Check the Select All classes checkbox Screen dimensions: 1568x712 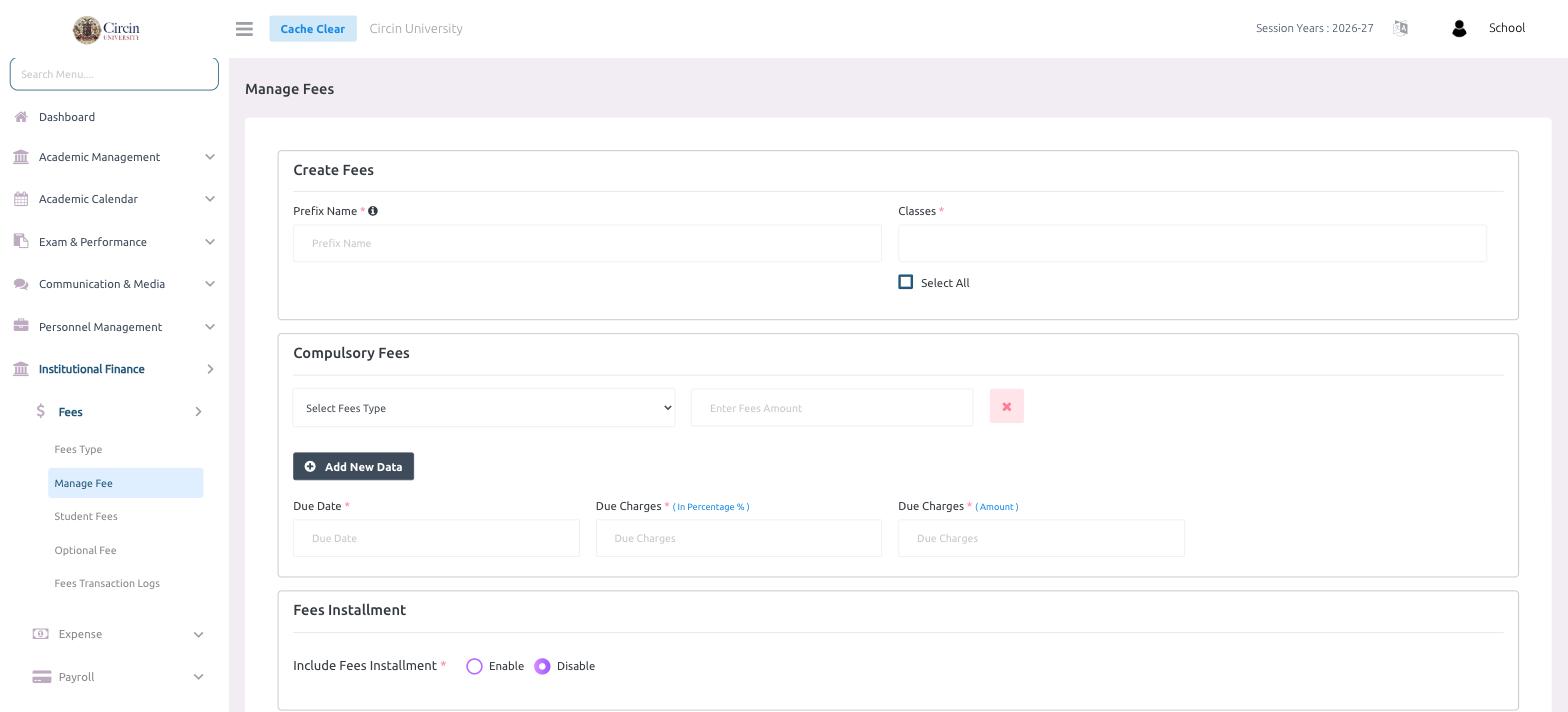tap(906, 282)
